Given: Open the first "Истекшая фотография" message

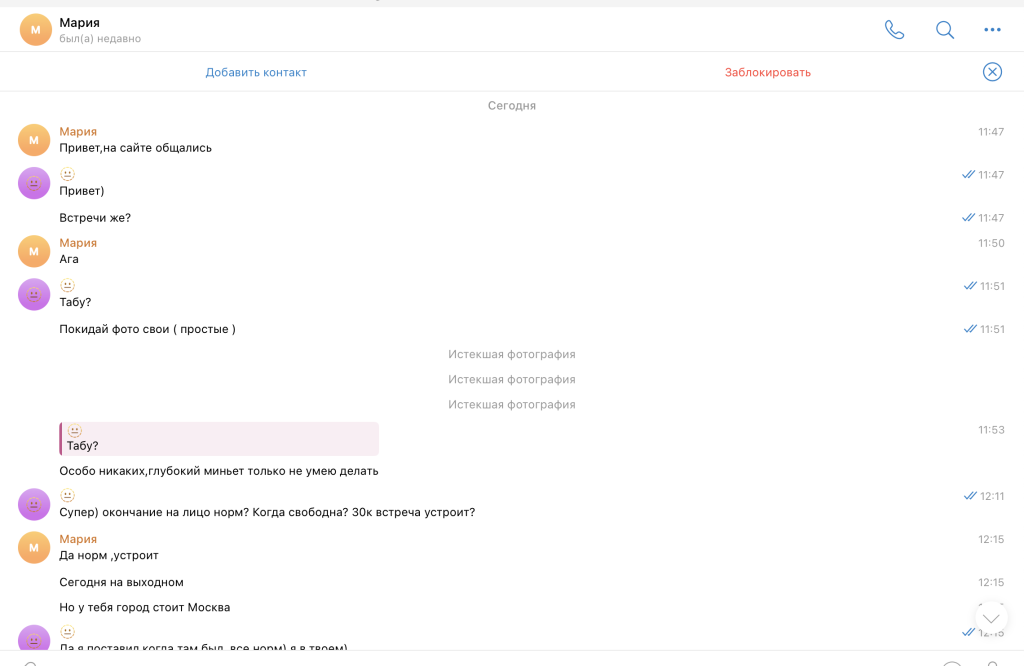Looking at the screenshot, I should tap(511, 354).
